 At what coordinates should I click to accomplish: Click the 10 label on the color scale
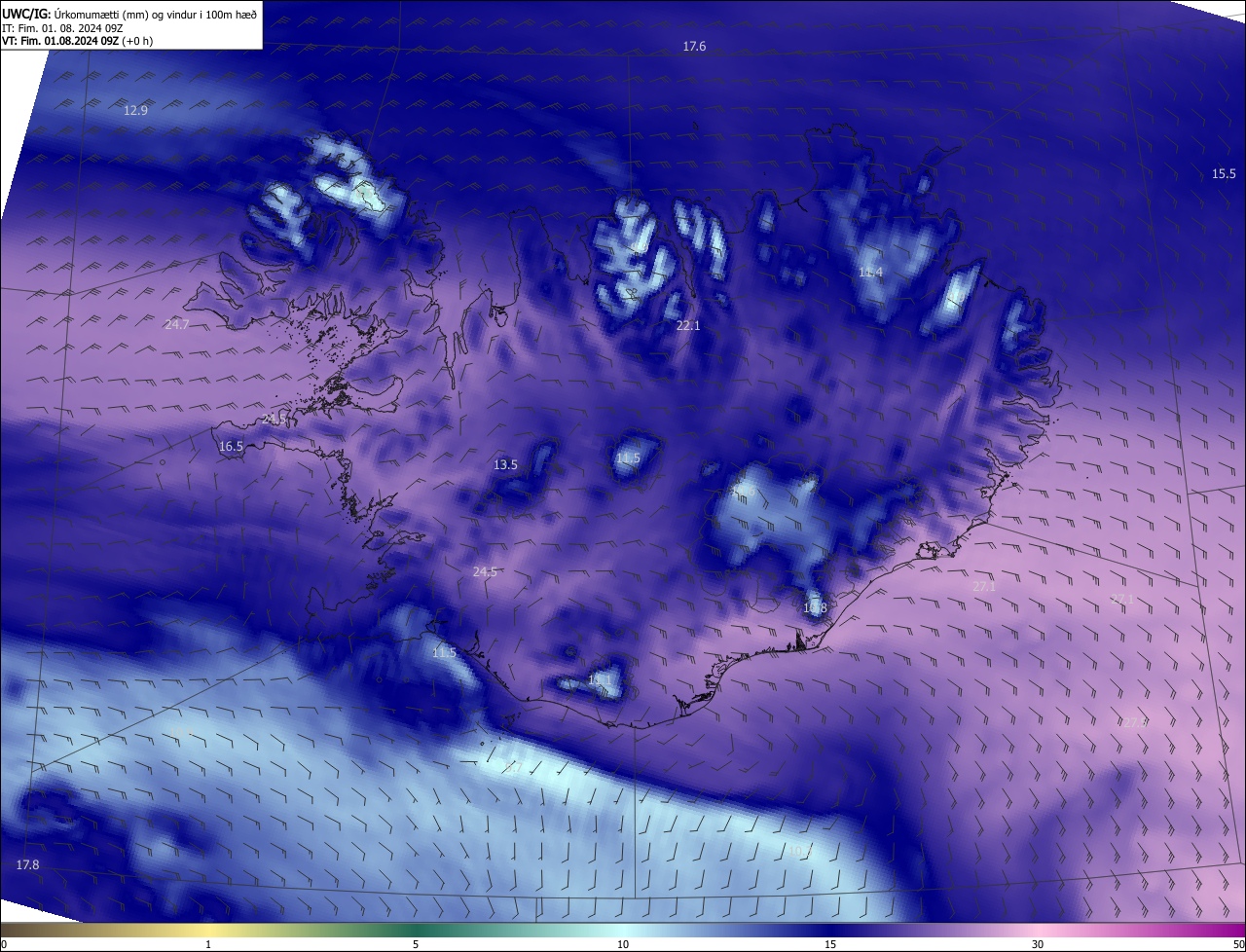click(623, 944)
